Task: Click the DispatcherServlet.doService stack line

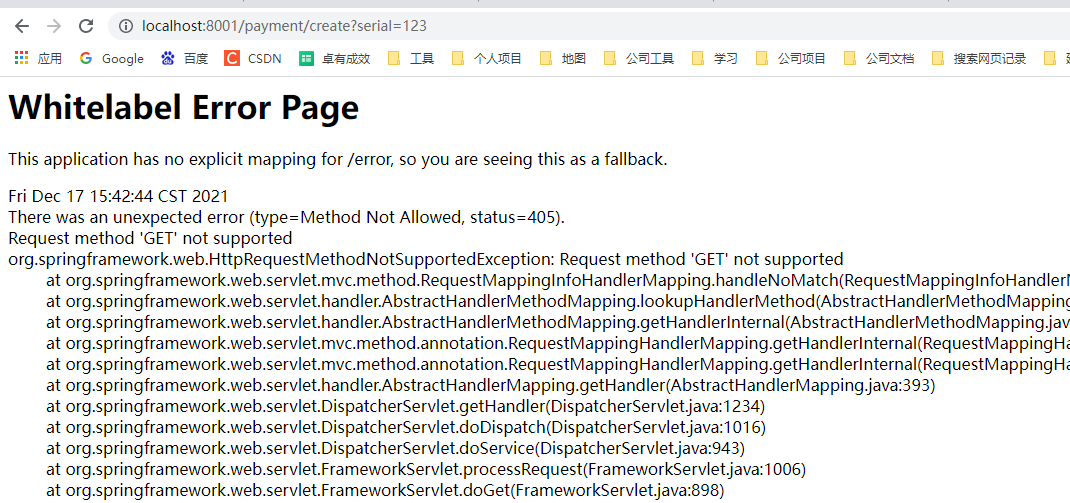Action: (396, 449)
